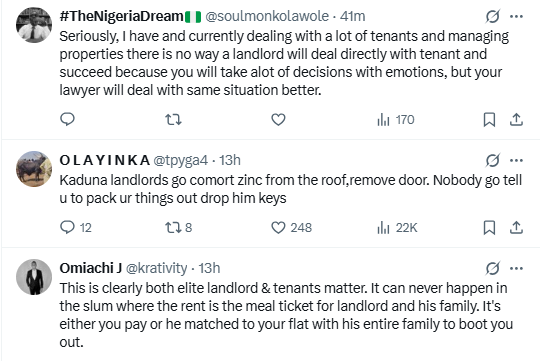Viewport: 540px width, 361px height.
Task: Share OLAYINKA's Kaduna landlords tweet
Action: click(x=516, y=227)
